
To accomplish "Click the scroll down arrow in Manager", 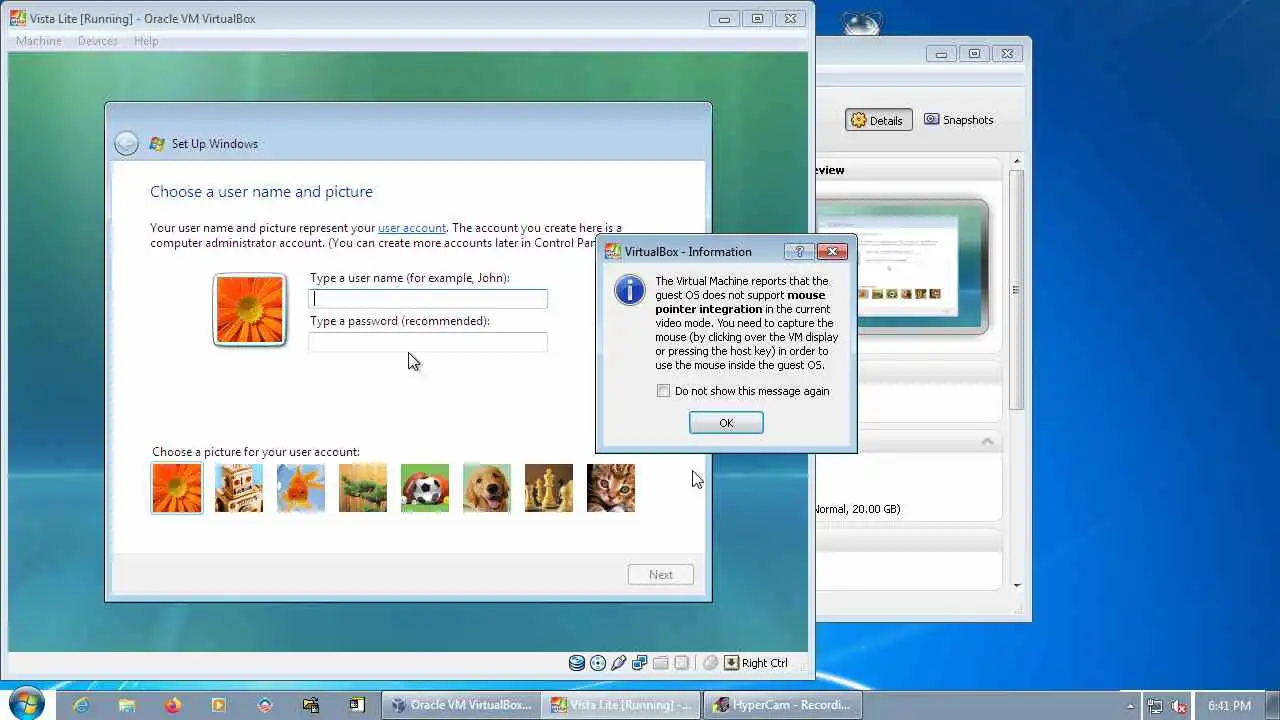I will click(x=1016, y=586).
